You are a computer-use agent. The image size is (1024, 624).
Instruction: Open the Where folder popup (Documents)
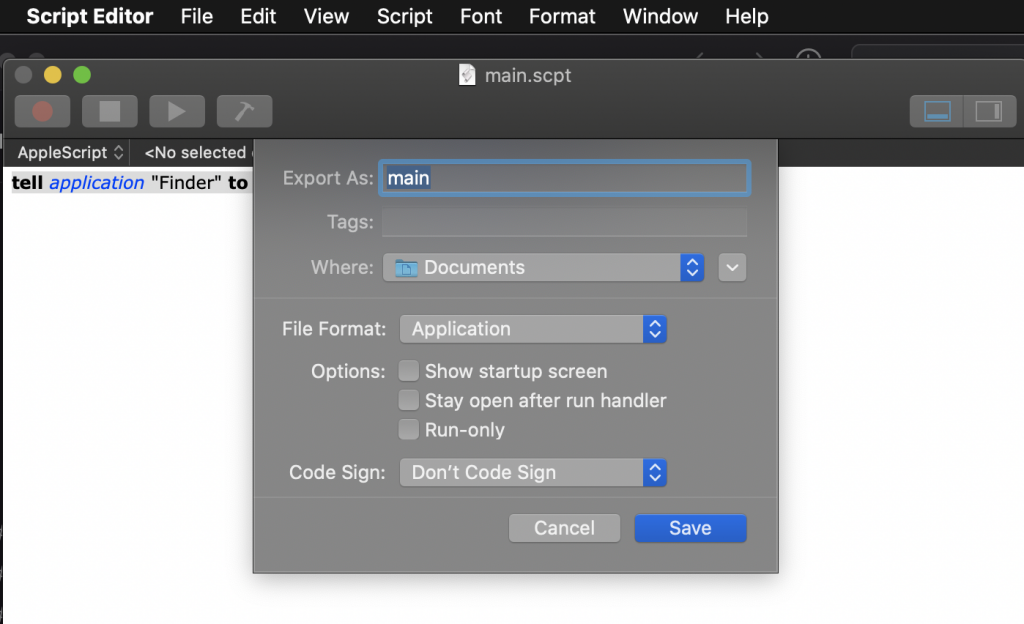[x=543, y=268]
